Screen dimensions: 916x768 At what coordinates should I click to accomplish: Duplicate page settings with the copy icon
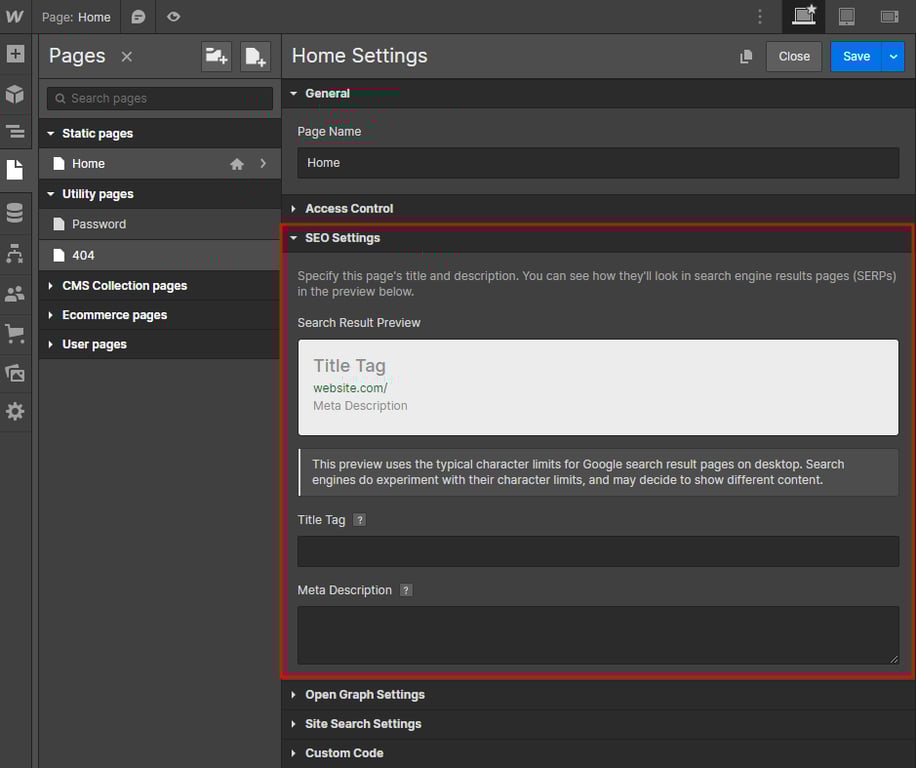(745, 56)
